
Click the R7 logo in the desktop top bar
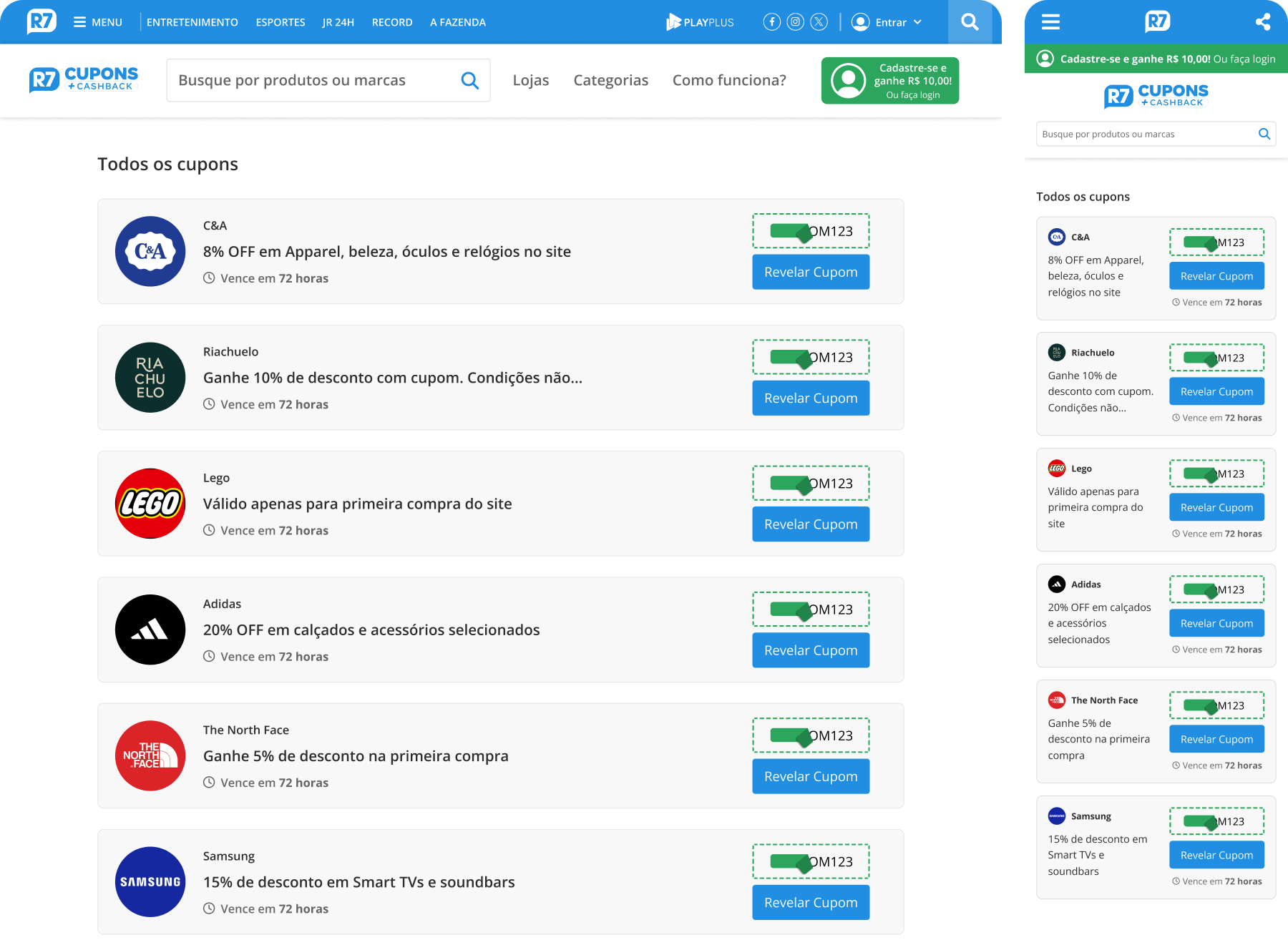[x=42, y=21]
